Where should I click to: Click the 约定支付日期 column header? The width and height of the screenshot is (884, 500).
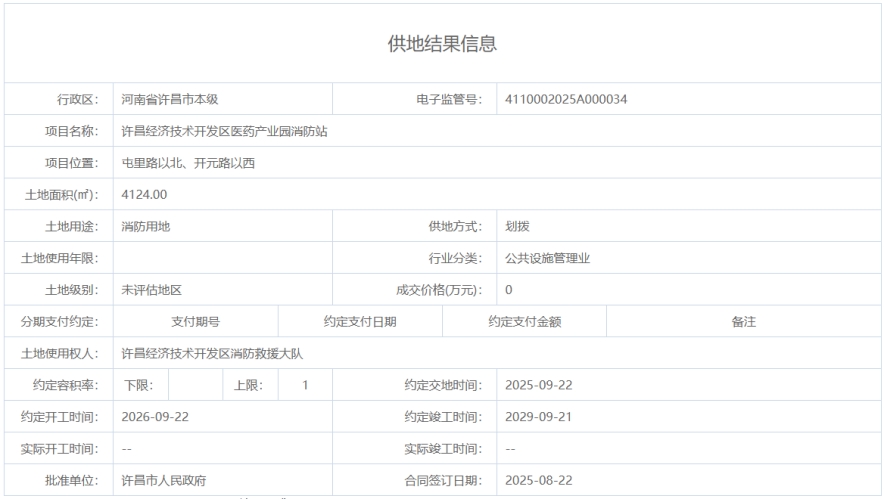360,322
